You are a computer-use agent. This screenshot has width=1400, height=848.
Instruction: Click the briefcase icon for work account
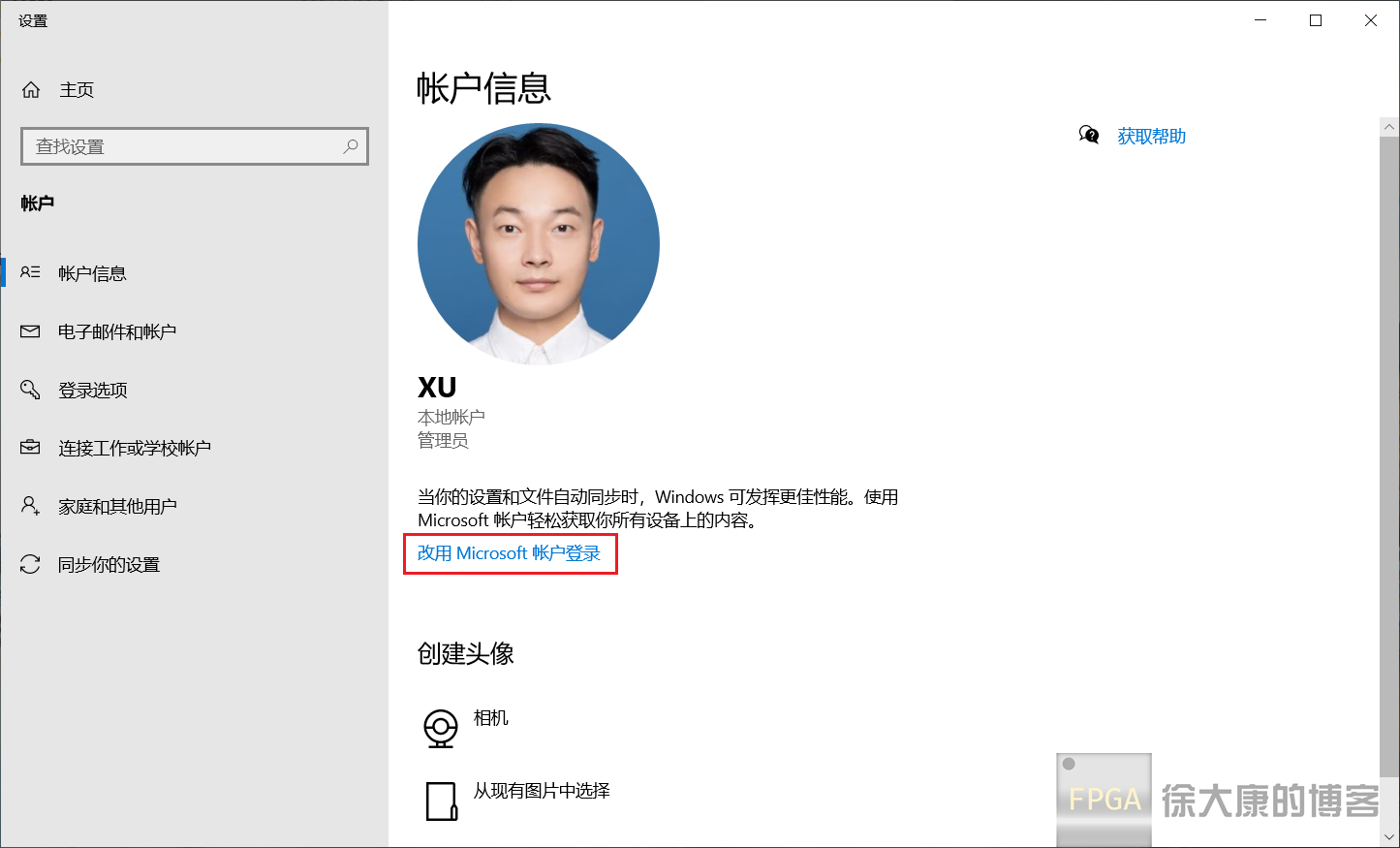point(30,447)
